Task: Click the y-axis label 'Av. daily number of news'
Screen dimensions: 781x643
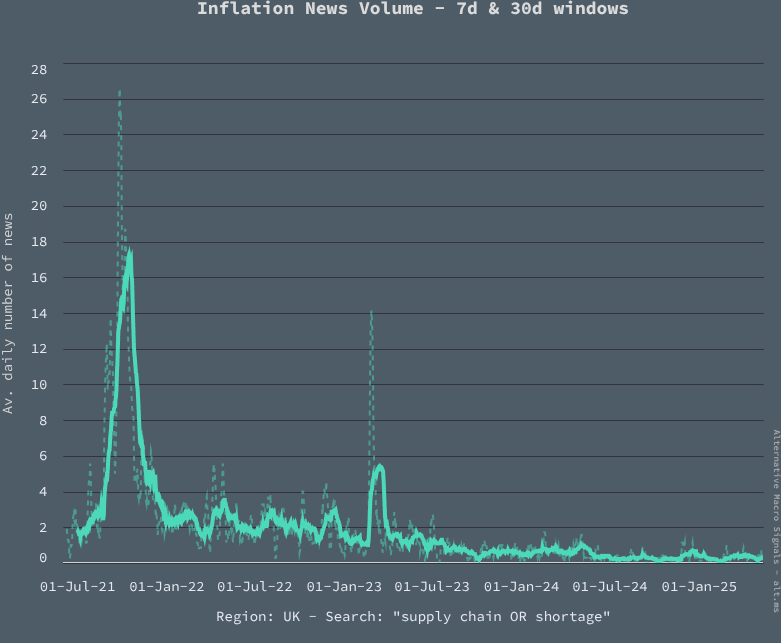Action: tap(8, 313)
